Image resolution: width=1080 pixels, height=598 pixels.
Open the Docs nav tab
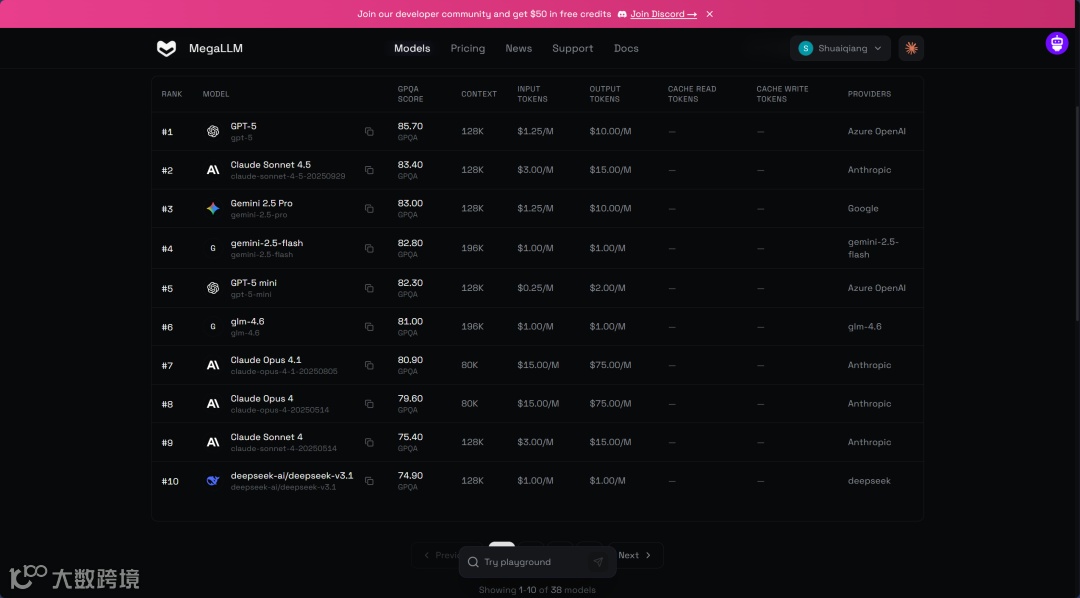(626, 48)
